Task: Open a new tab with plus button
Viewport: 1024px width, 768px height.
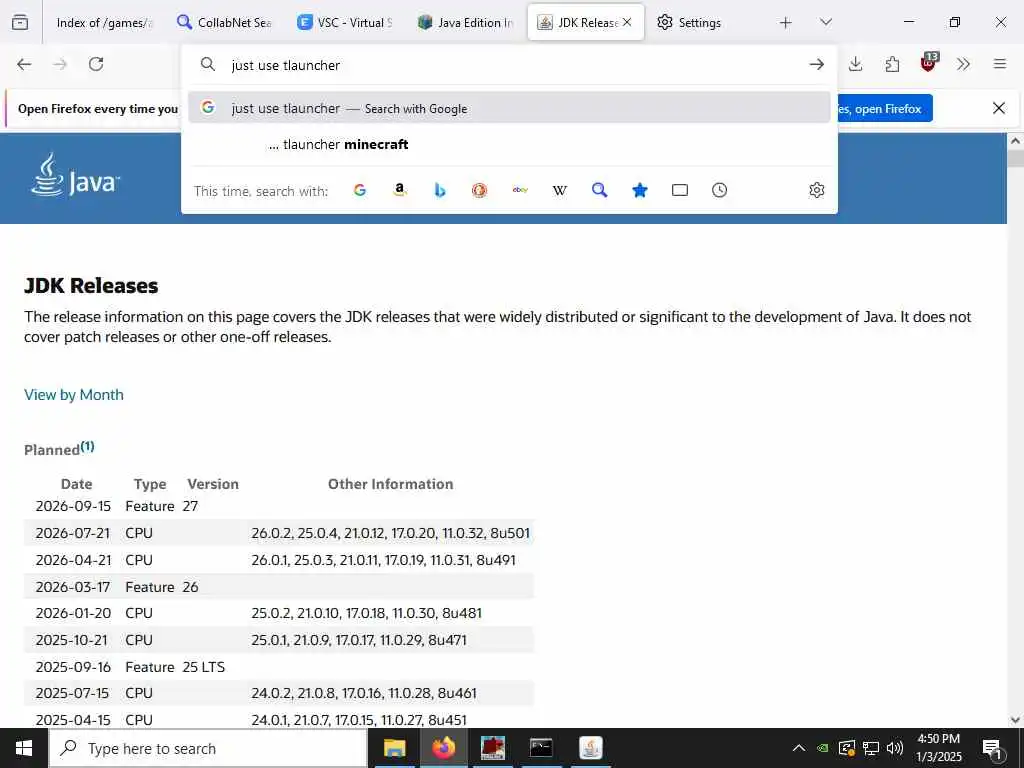Action: tap(786, 23)
